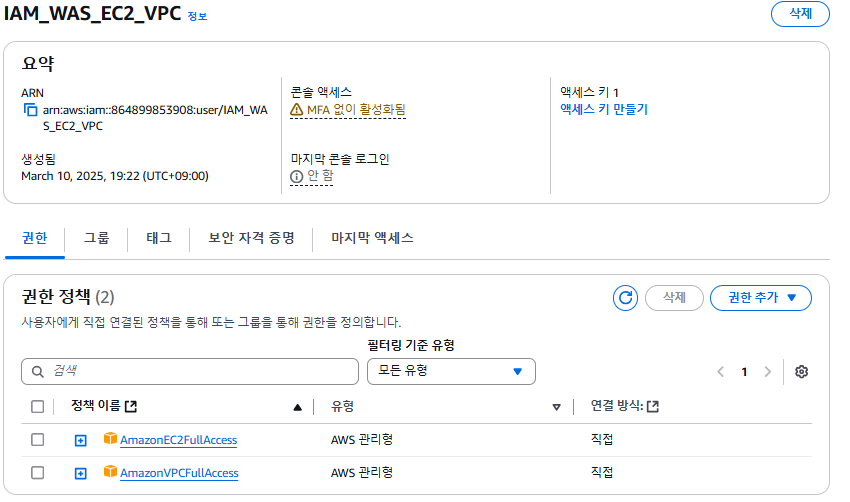
Task: Click the 액세스 키 만들기 link
Action: [604, 110]
